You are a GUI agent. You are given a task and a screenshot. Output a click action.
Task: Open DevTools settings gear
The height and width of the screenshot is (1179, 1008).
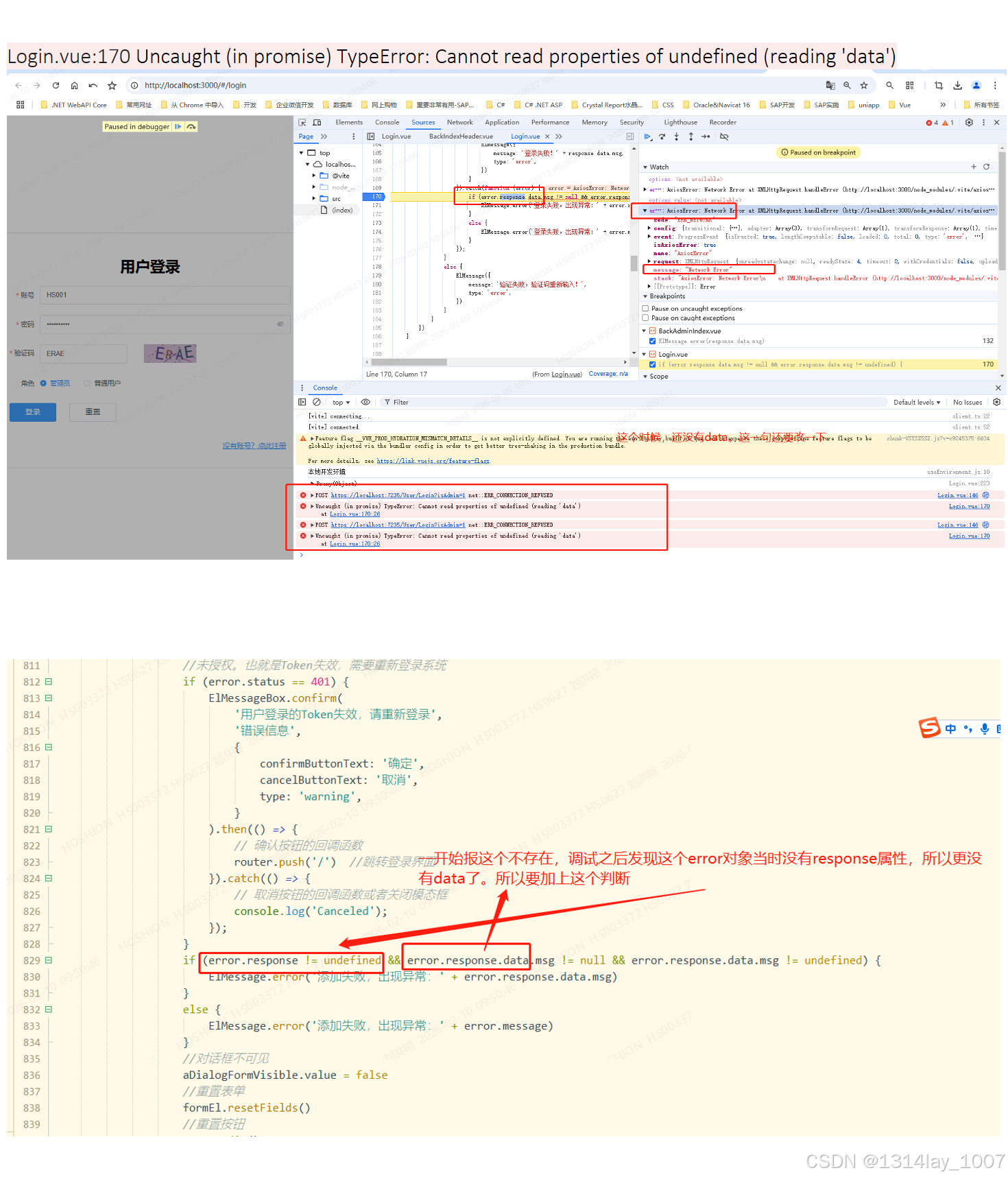pos(969,122)
